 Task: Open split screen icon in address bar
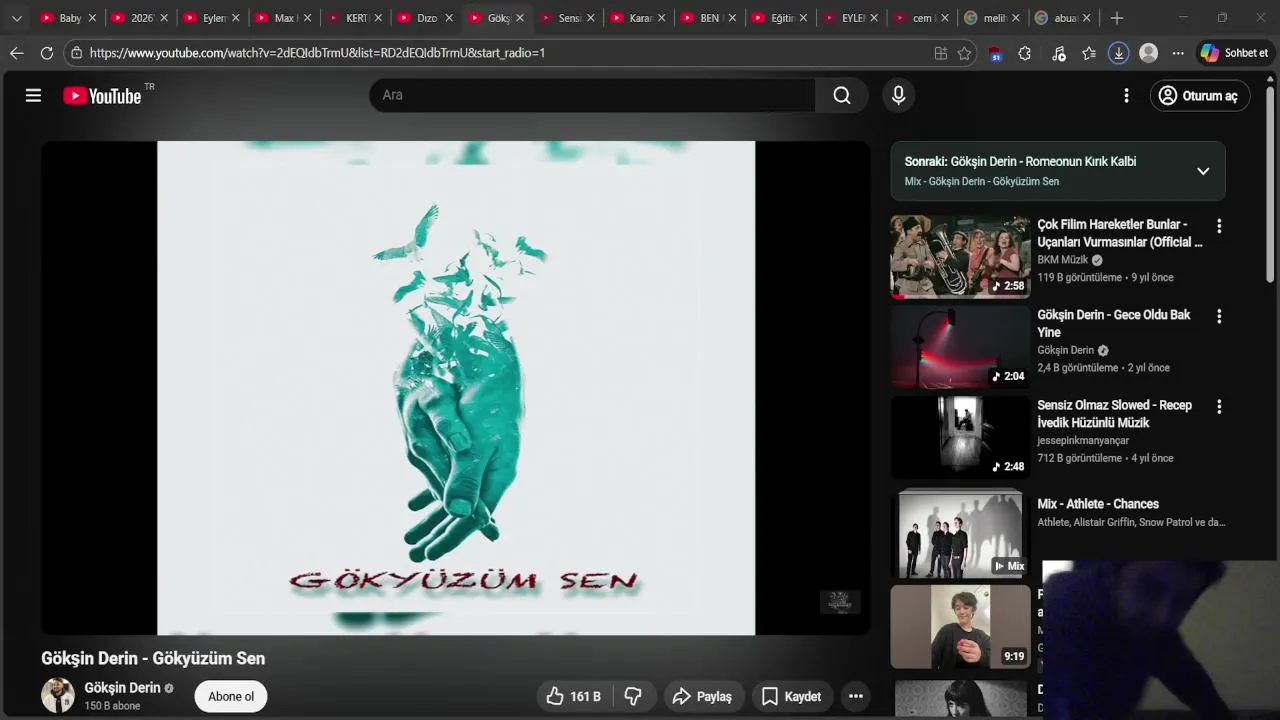(940, 53)
